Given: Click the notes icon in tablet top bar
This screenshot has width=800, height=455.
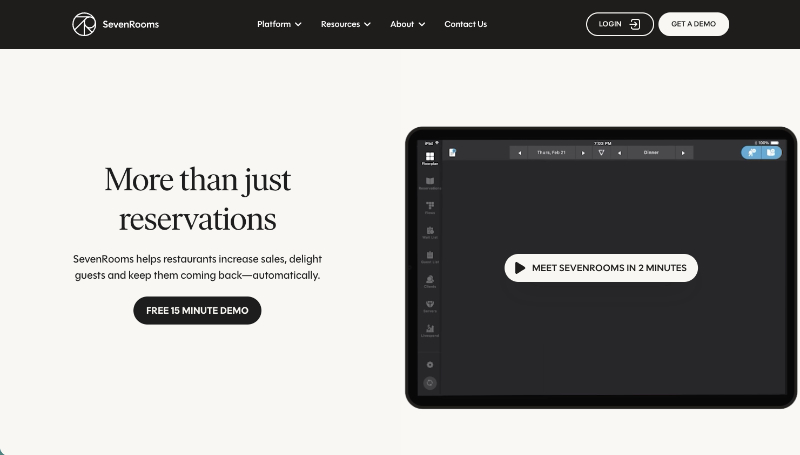Looking at the screenshot, I should click(453, 153).
